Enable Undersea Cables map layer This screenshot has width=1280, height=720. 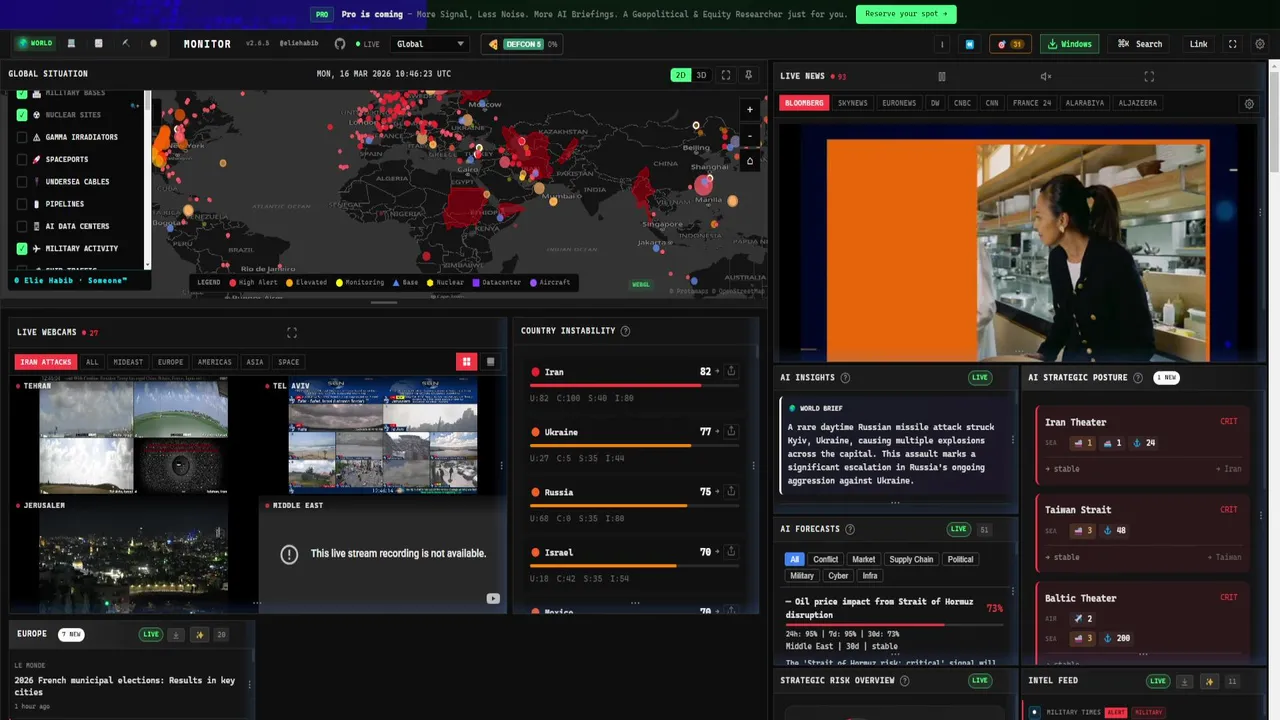tap(22, 182)
